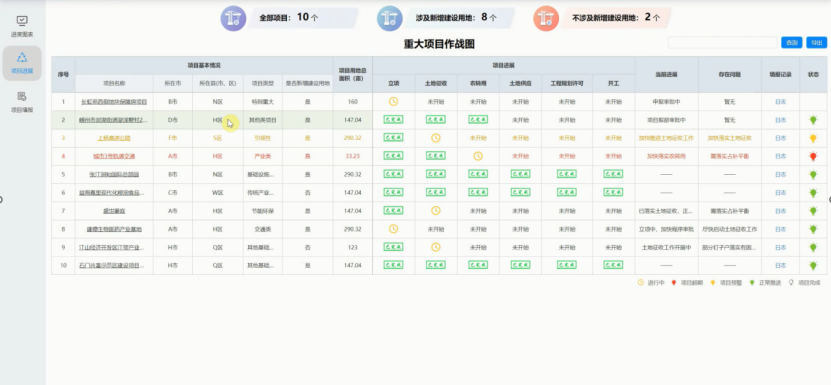The image size is (831, 385).
Task: Open row 10 project name link
Action: point(112,265)
